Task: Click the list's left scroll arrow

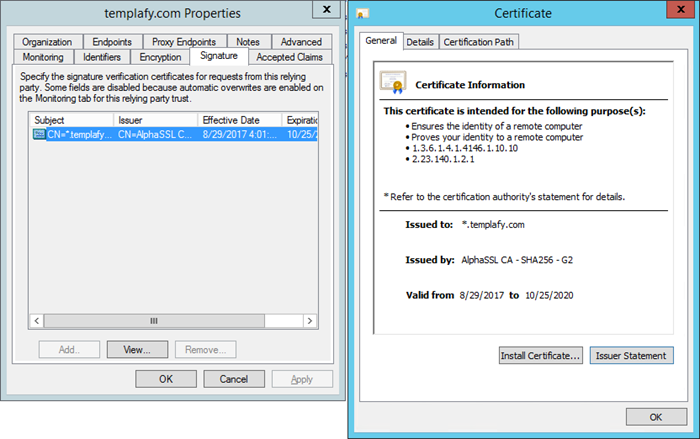Action: coord(37,321)
